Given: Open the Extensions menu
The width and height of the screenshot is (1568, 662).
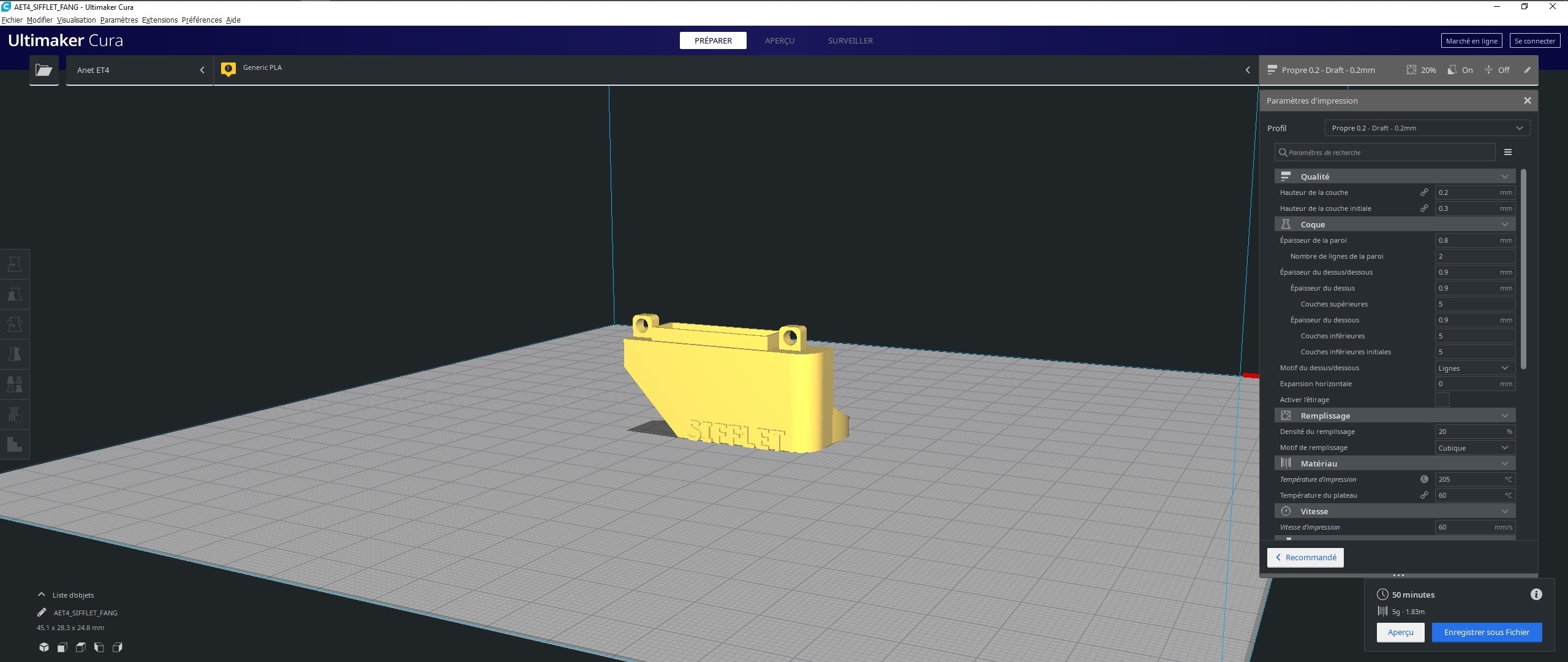Looking at the screenshot, I should [159, 20].
